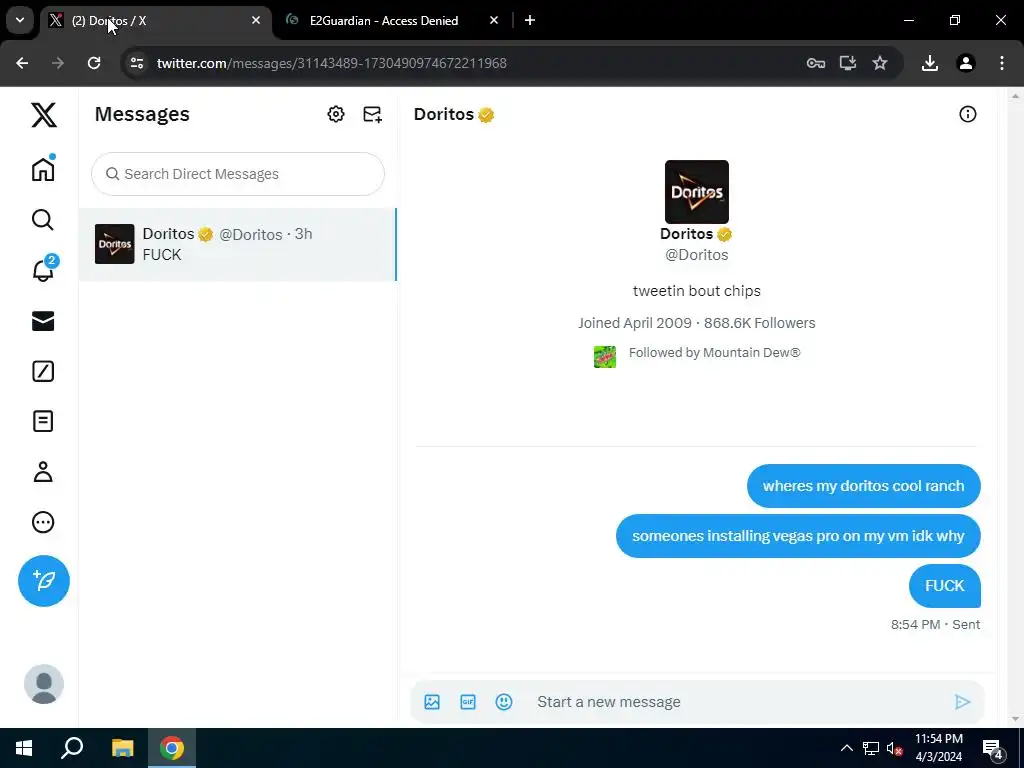
Task: Open the Grok slash icon
Action: (43, 371)
